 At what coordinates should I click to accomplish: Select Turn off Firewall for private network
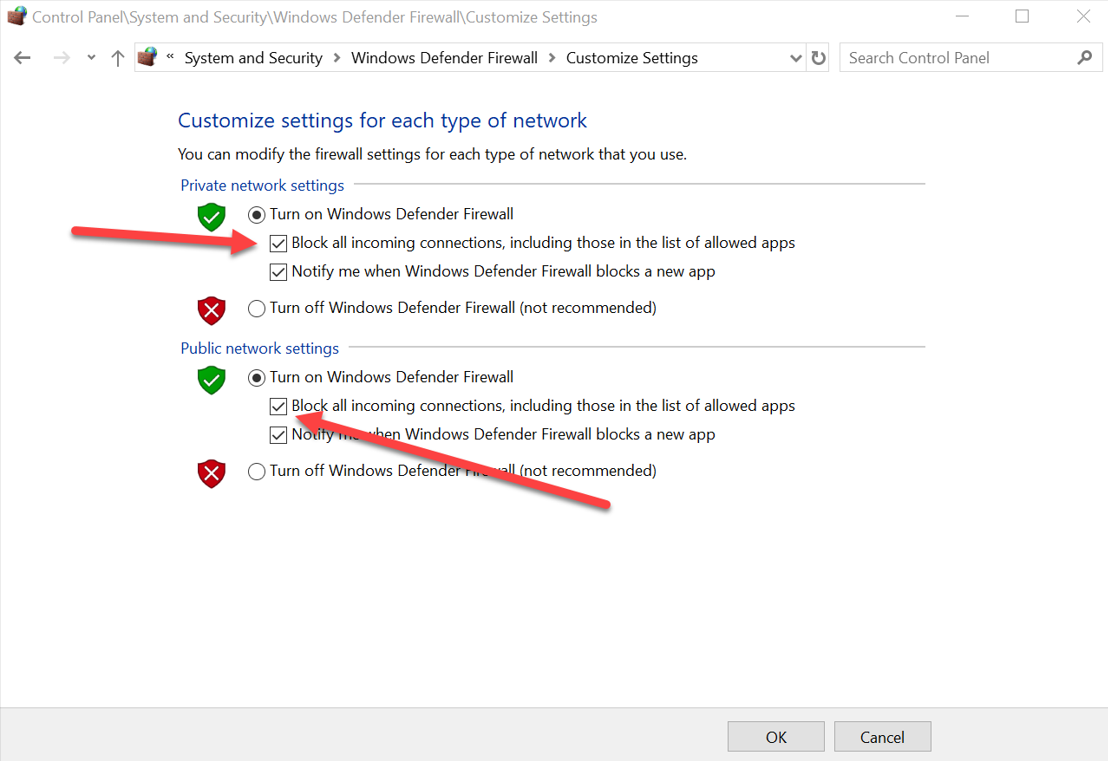[x=257, y=308]
